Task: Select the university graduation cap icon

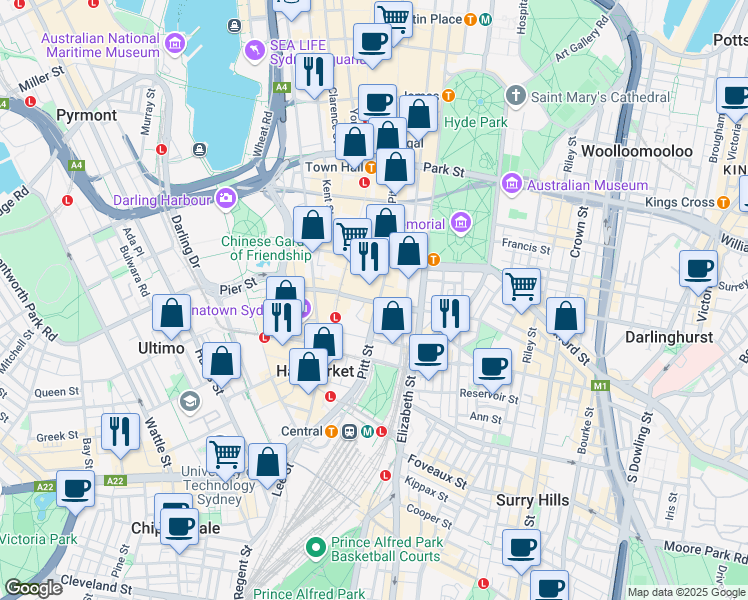Action: (189, 402)
